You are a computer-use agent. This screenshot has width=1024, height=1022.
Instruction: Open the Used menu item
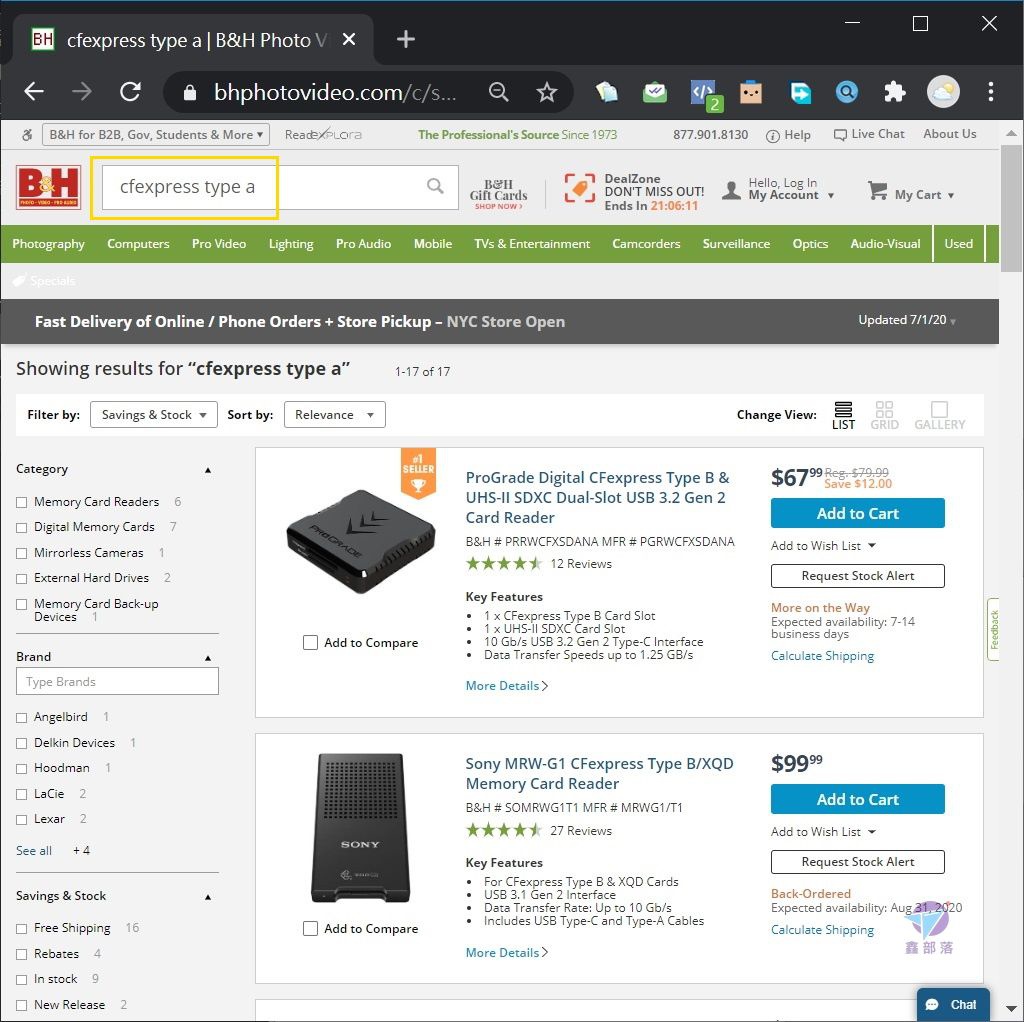(x=958, y=244)
